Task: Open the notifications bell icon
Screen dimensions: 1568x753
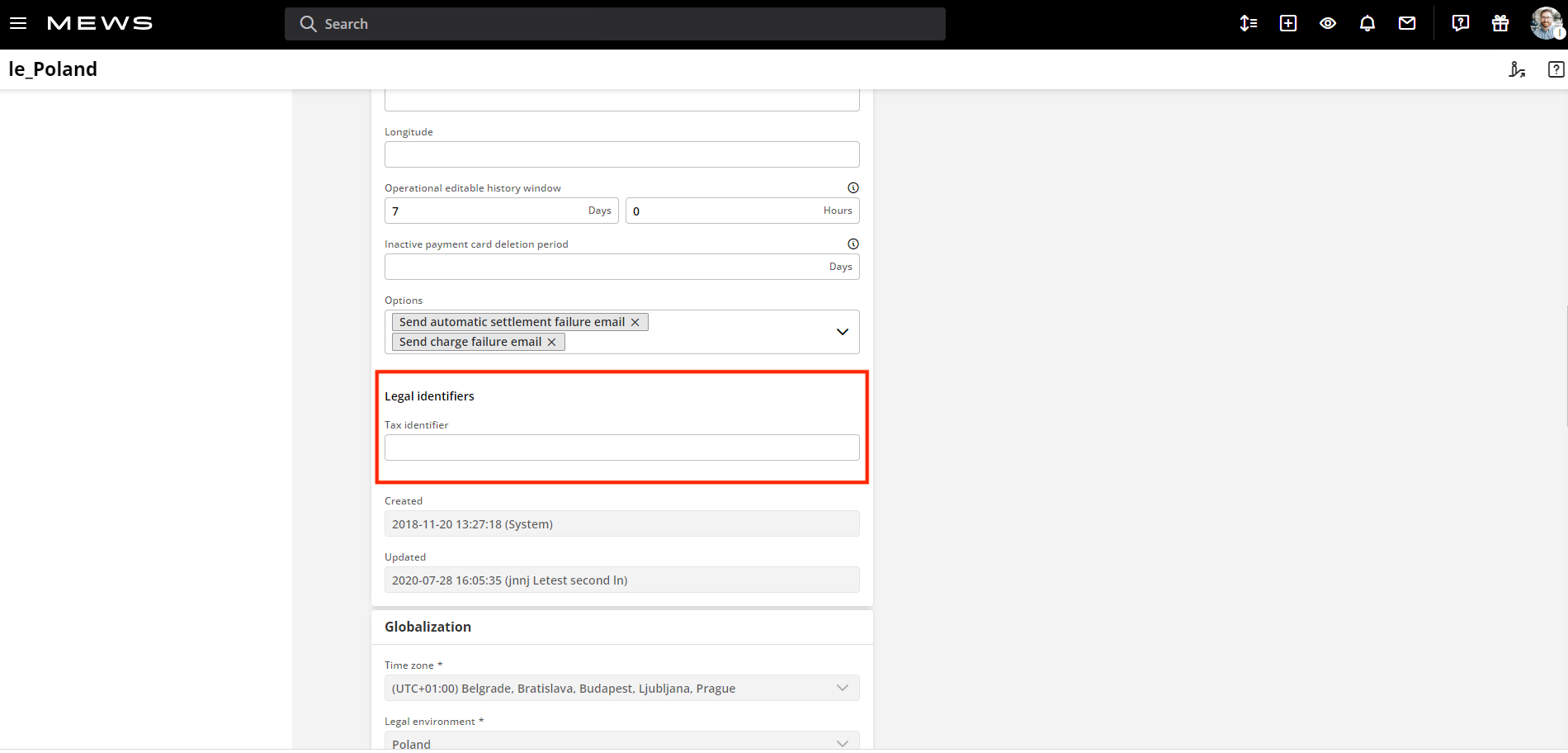Action: pyautogui.click(x=1367, y=23)
